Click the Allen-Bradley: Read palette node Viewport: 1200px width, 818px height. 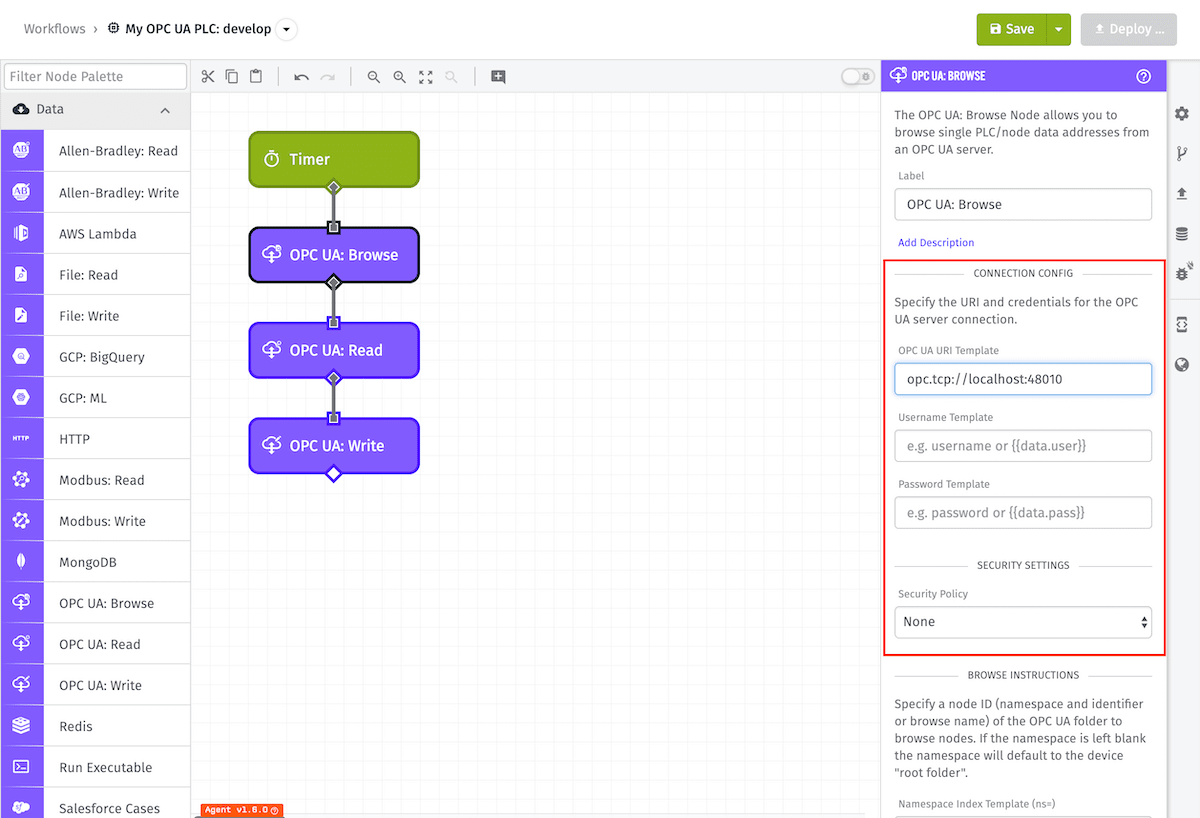click(x=95, y=151)
